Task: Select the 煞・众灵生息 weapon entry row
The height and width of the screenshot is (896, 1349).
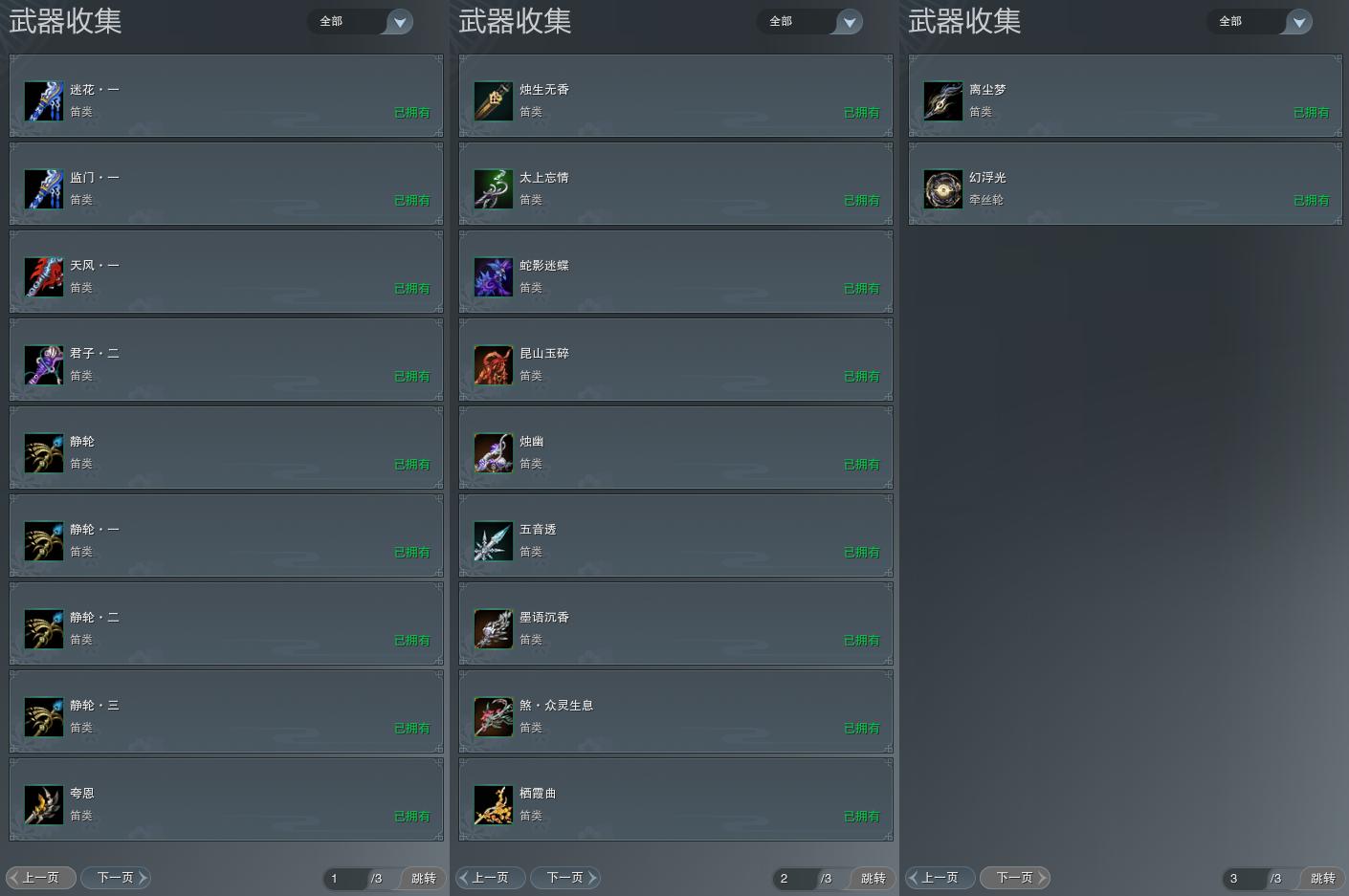Action: click(x=676, y=711)
